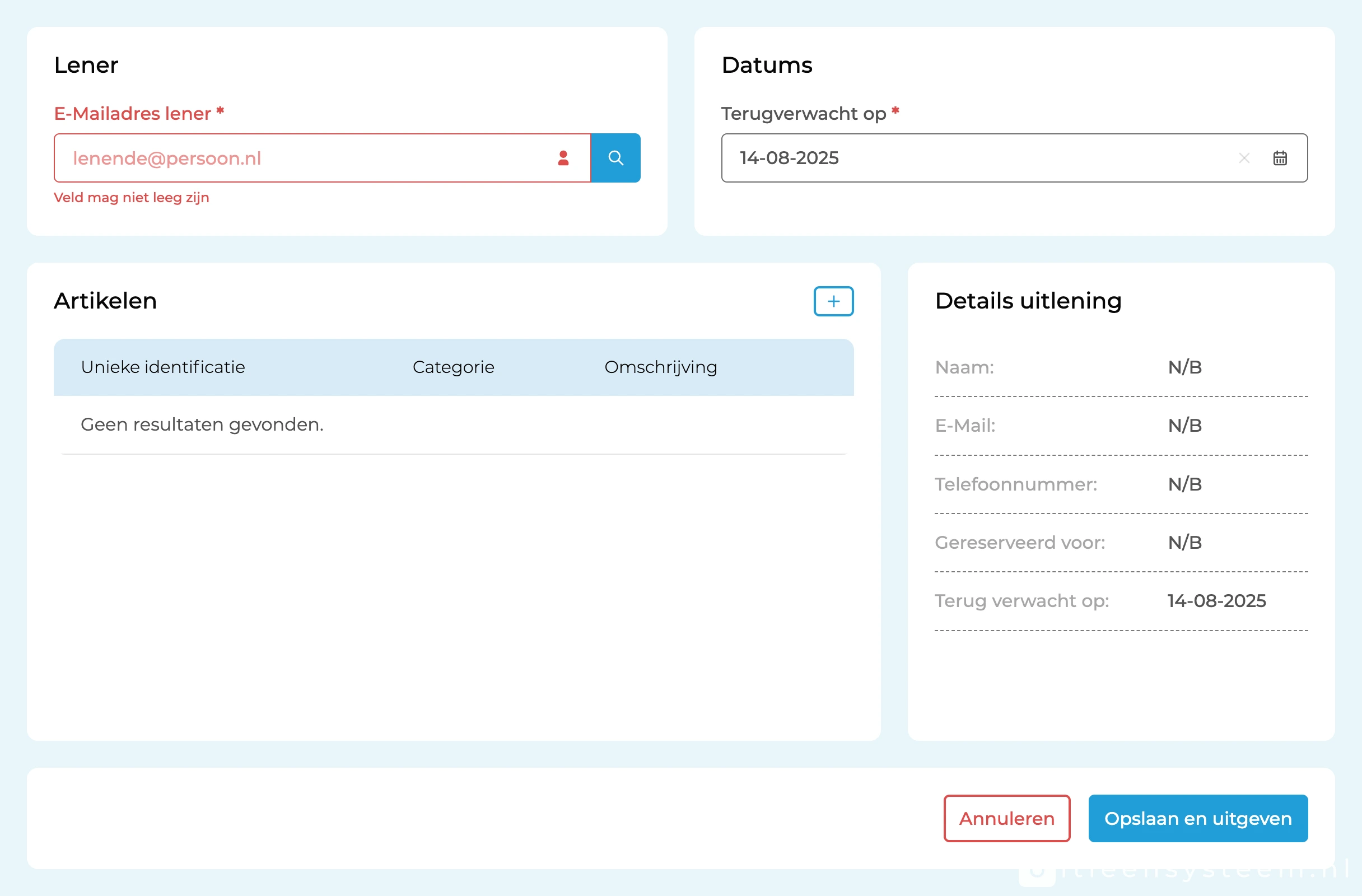The image size is (1362, 896).
Task: Clear the return date using the × icon
Action: [x=1244, y=158]
